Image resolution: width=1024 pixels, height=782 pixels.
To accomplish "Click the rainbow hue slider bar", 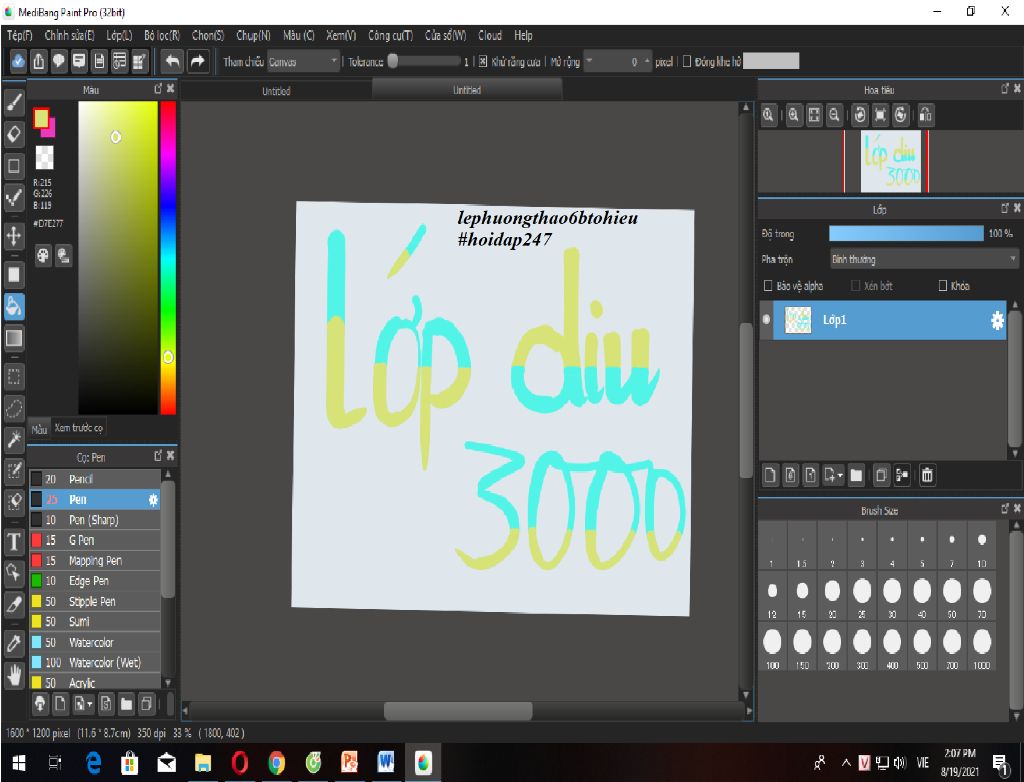I will [x=168, y=258].
